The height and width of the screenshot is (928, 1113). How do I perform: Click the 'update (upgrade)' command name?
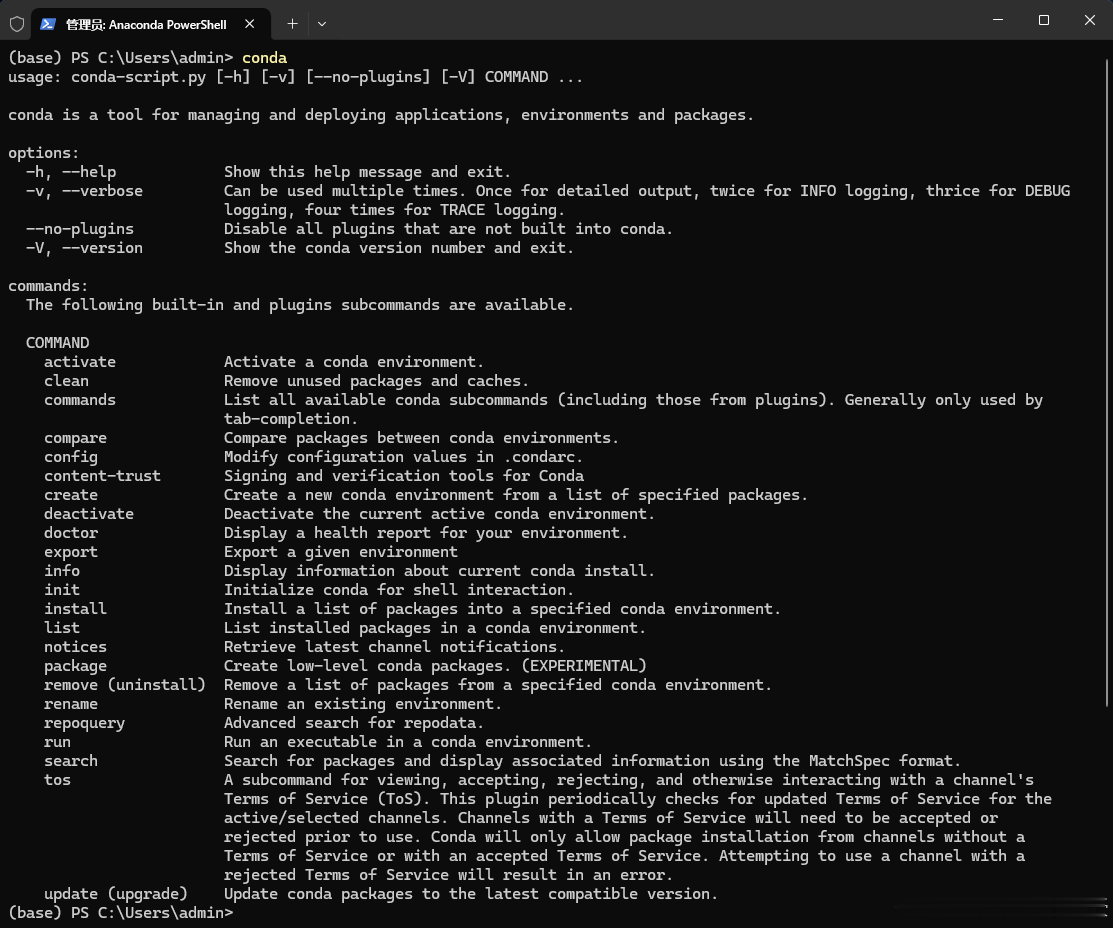(x=116, y=894)
